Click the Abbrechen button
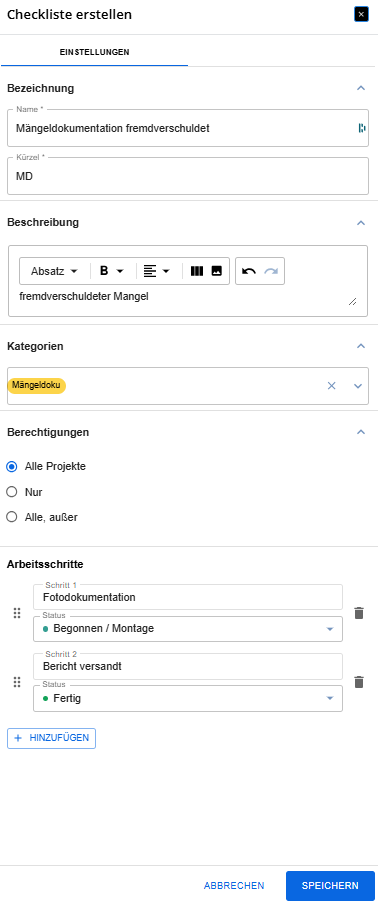The image size is (378, 902). (234, 886)
